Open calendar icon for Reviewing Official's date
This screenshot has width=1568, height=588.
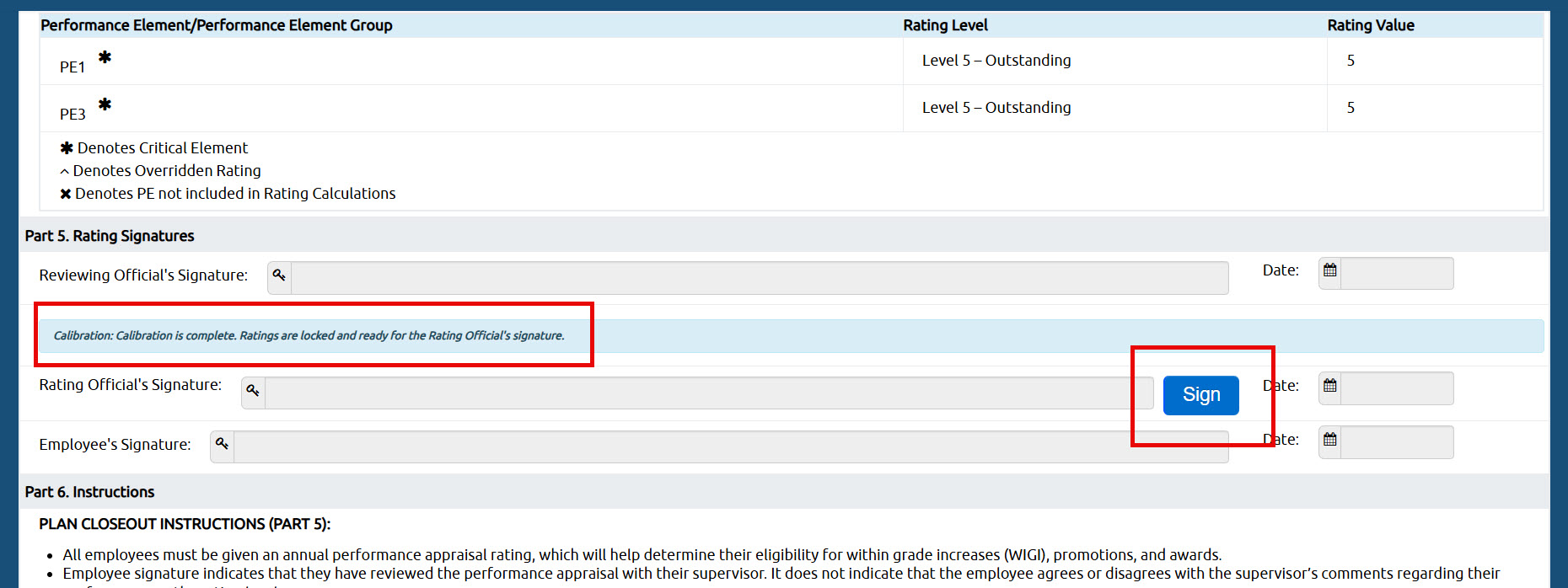1330,270
